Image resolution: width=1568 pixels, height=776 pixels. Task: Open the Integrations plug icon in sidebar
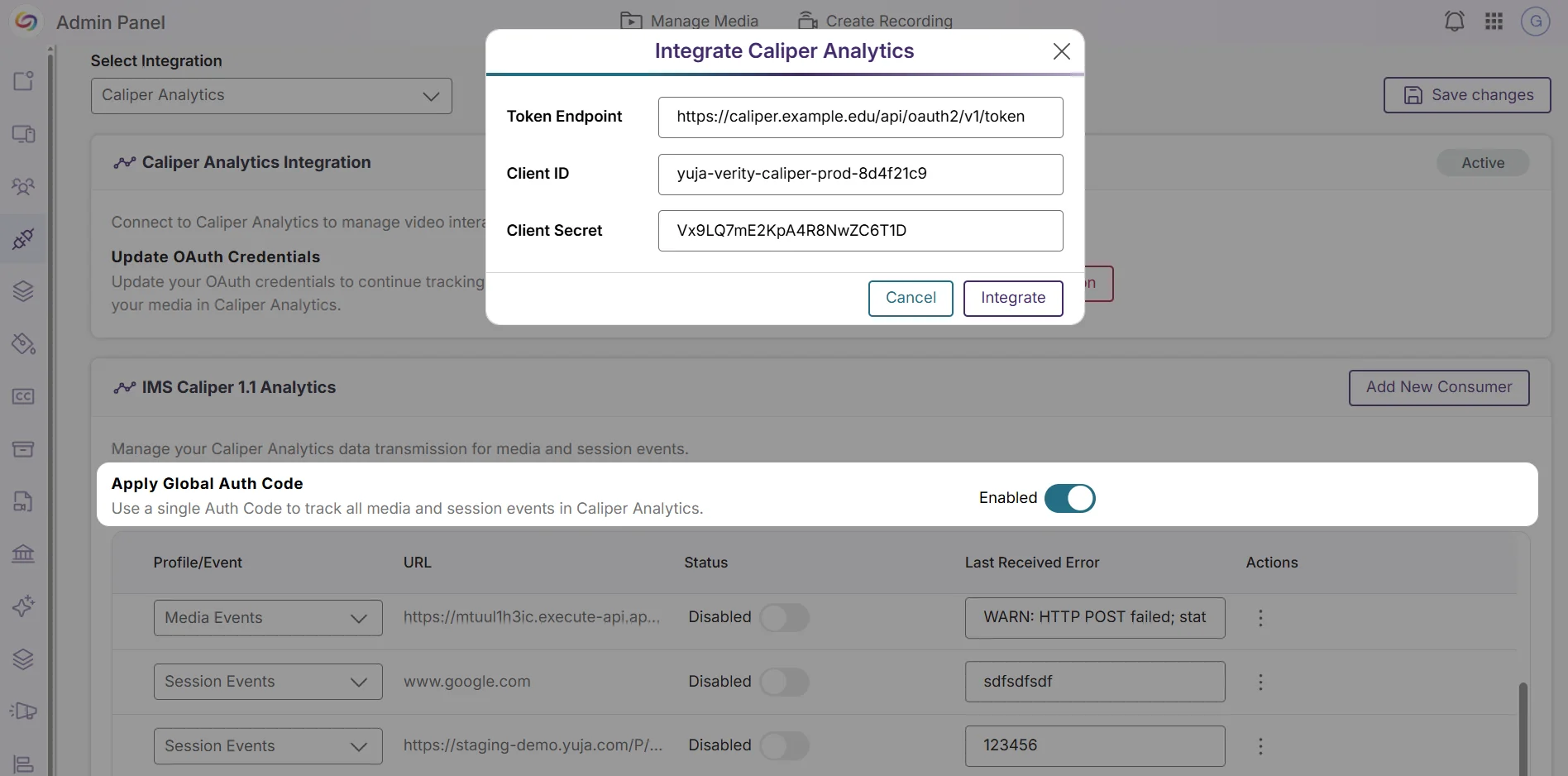(23, 239)
